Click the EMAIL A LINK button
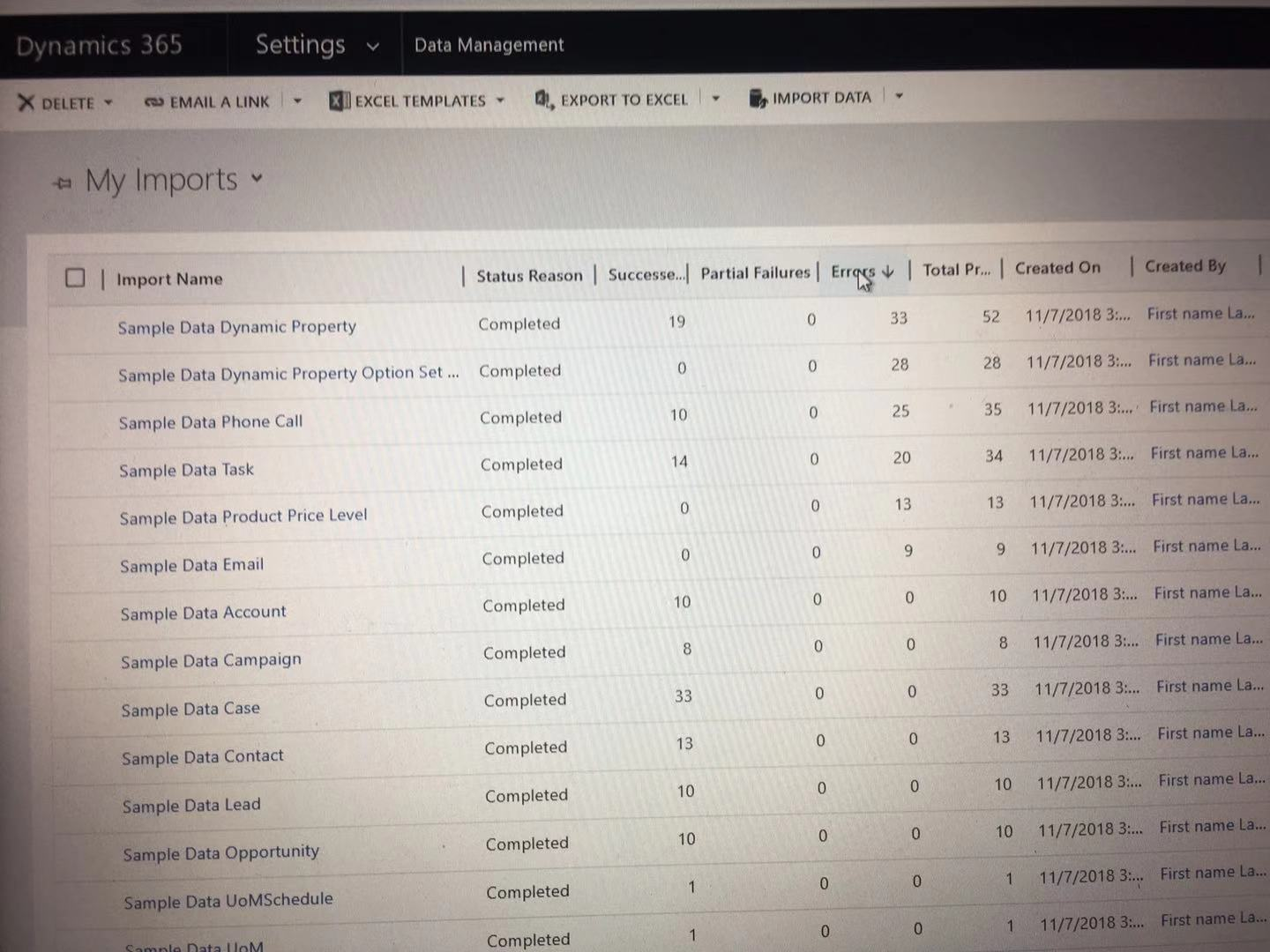Screen dimensions: 1270x952 click(x=207, y=102)
